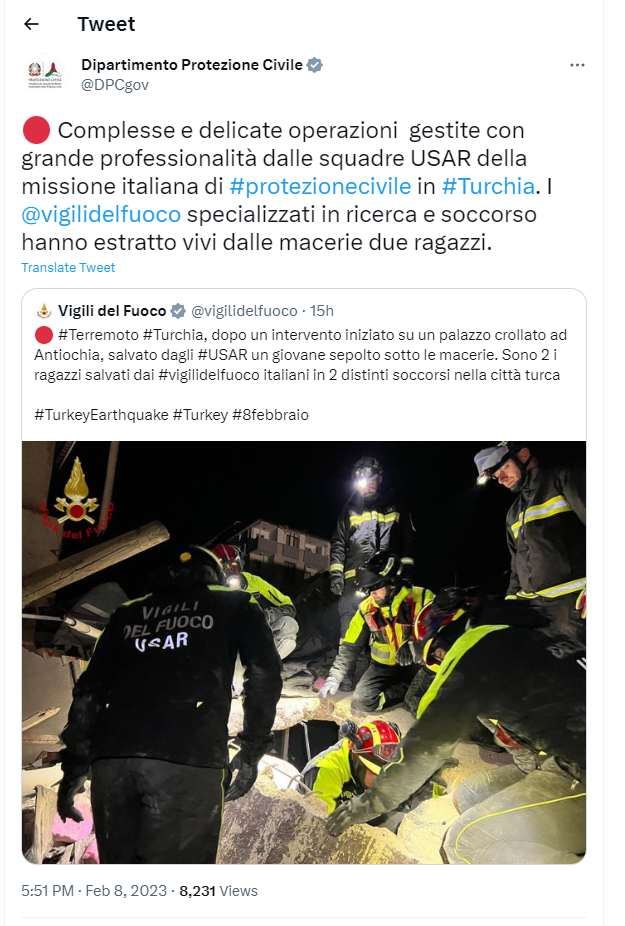
Task: Click the verified badge beside Vigili del Fuoco
Action: point(178,311)
